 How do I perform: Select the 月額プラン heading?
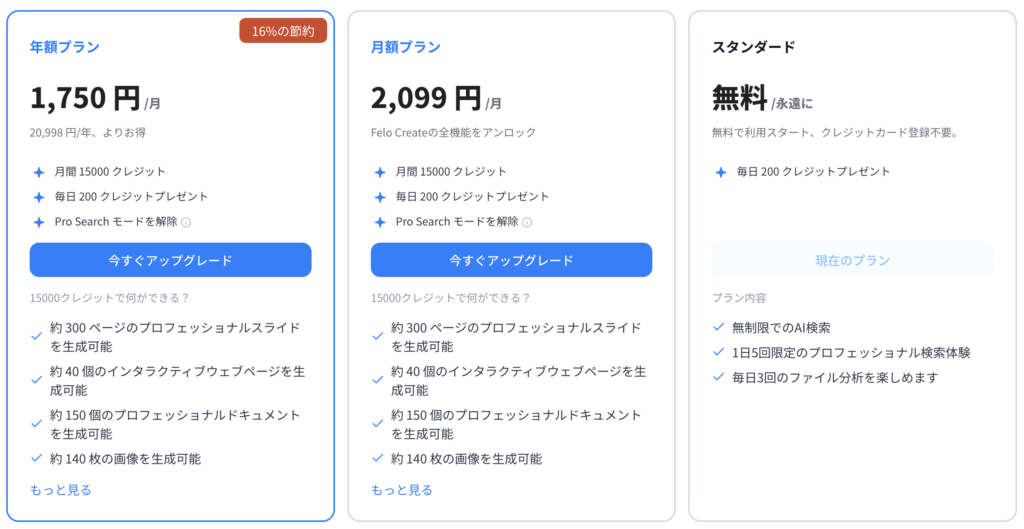pyautogui.click(x=406, y=47)
